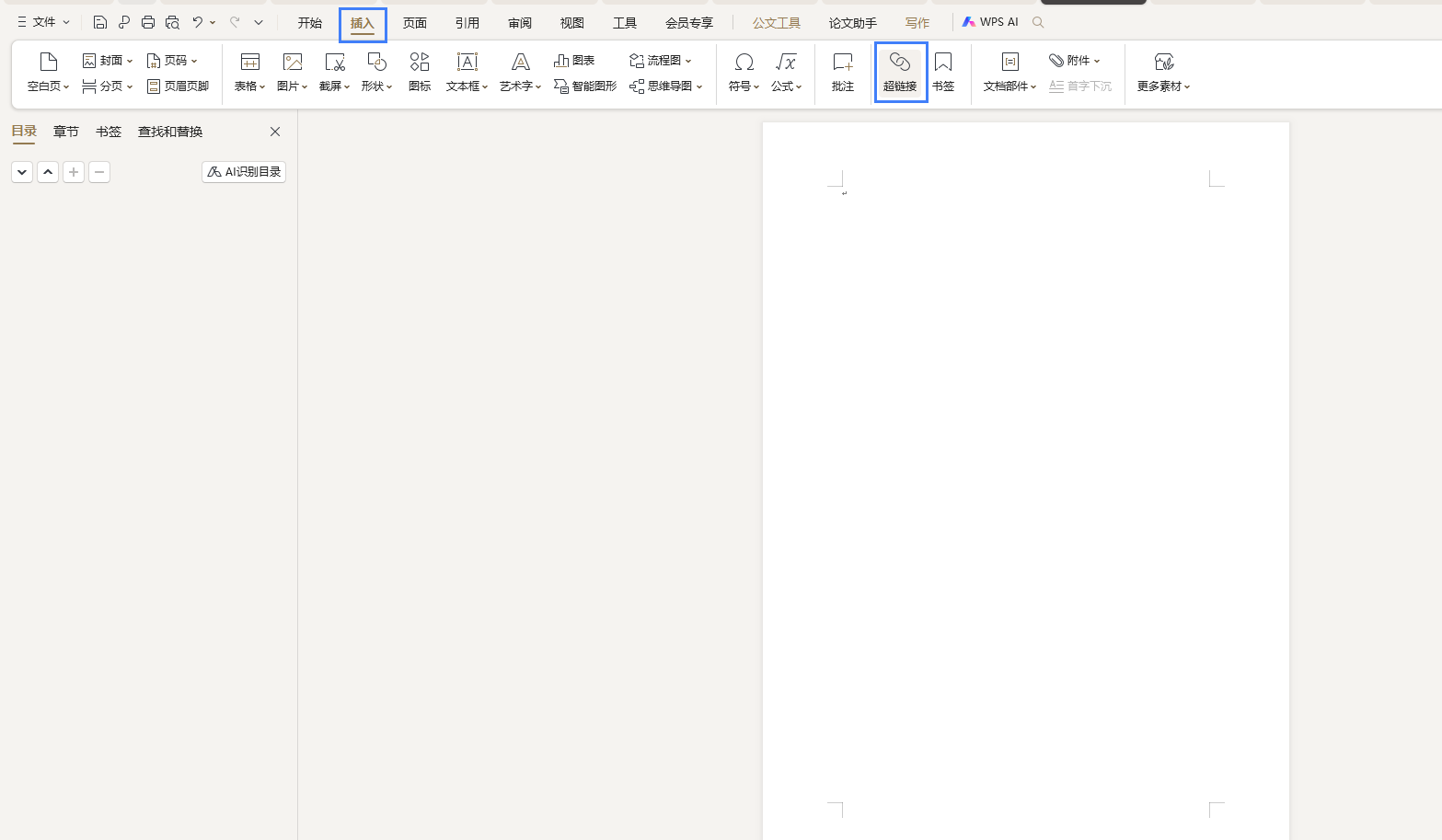Insert a page break (分页)
The height and width of the screenshot is (840, 1442).
(108, 86)
